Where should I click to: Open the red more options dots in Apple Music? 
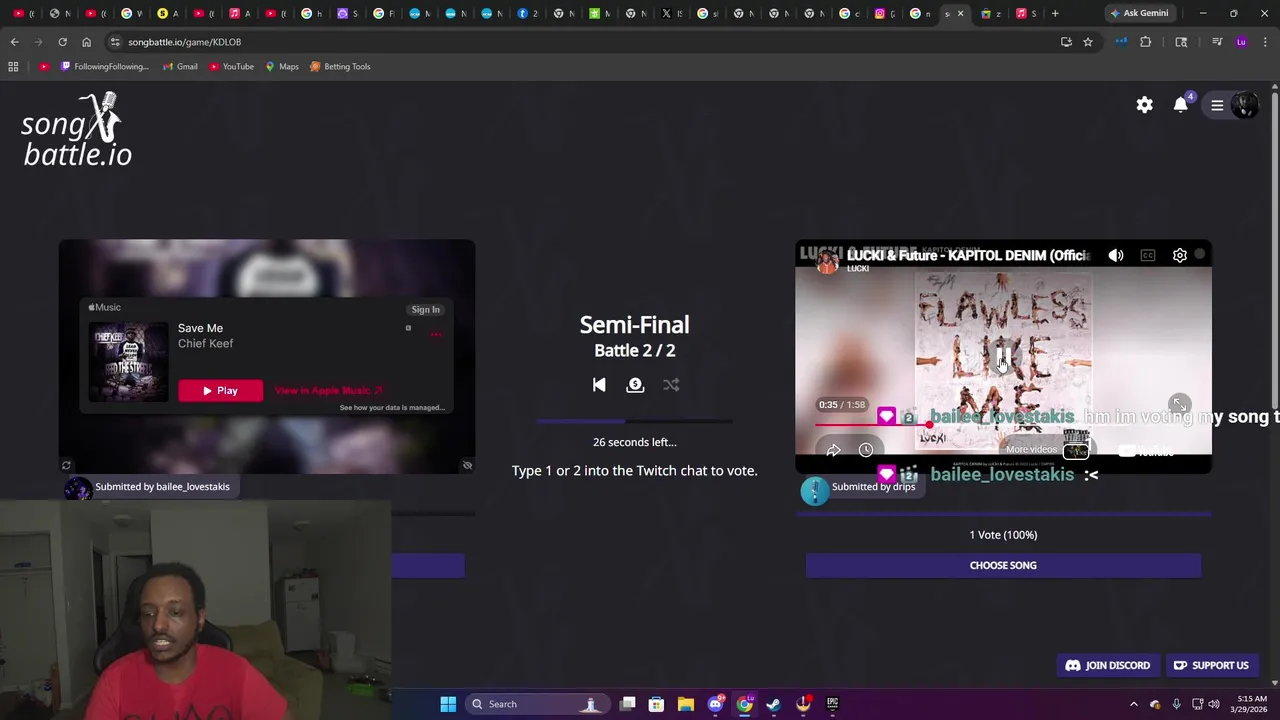click(436, 335)
